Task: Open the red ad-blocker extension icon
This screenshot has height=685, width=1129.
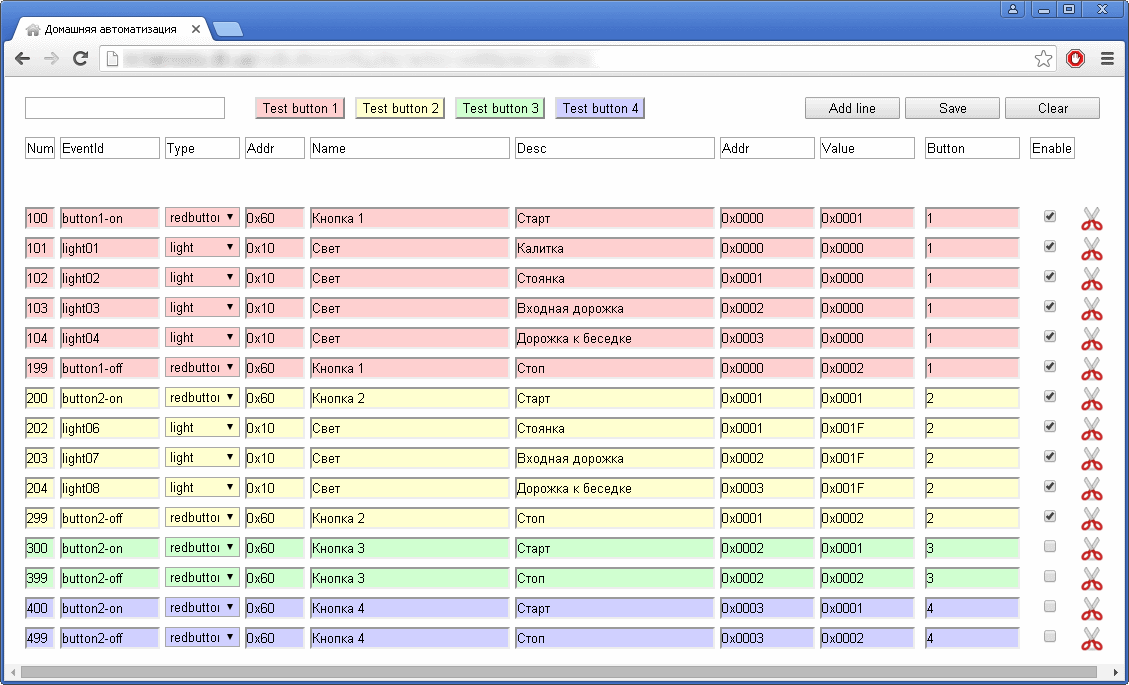Action: point(1075,58)
